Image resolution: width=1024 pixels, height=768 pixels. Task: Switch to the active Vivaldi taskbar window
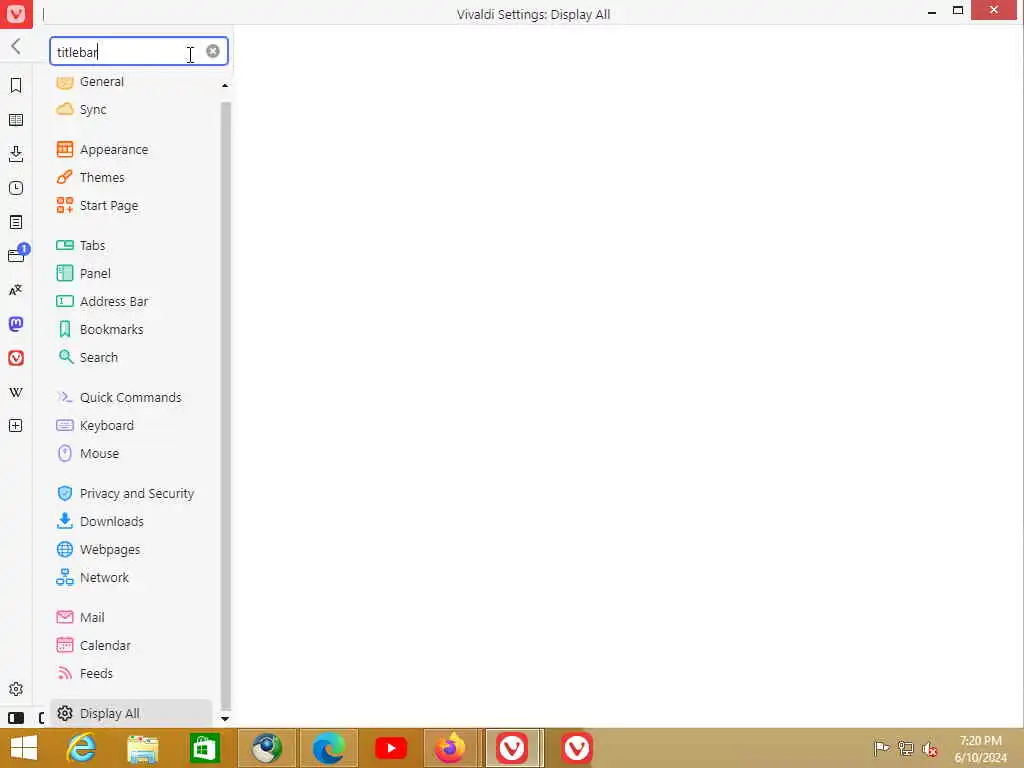(513, 748)
